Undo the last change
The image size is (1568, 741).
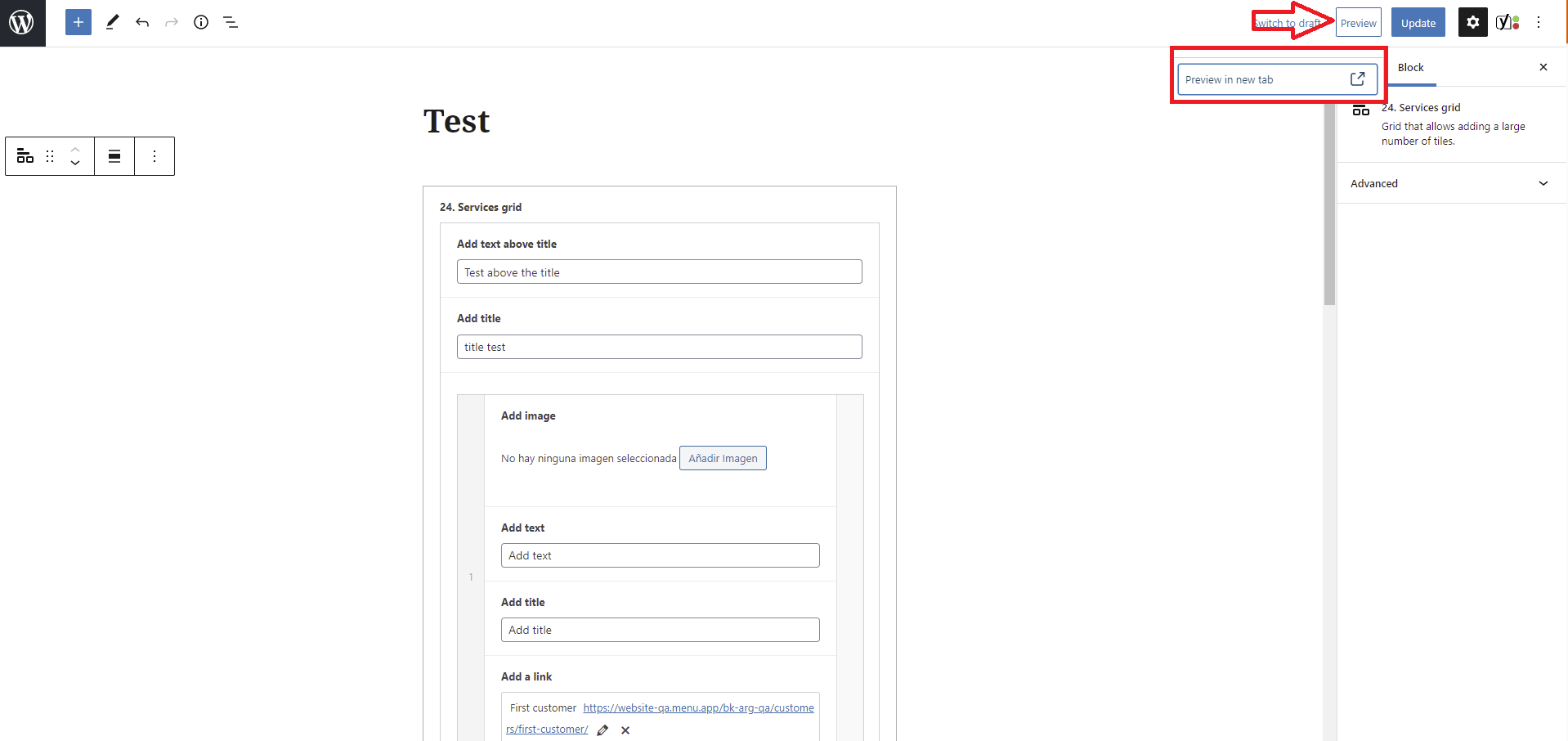pyautogui.click(x=142, y=22)
